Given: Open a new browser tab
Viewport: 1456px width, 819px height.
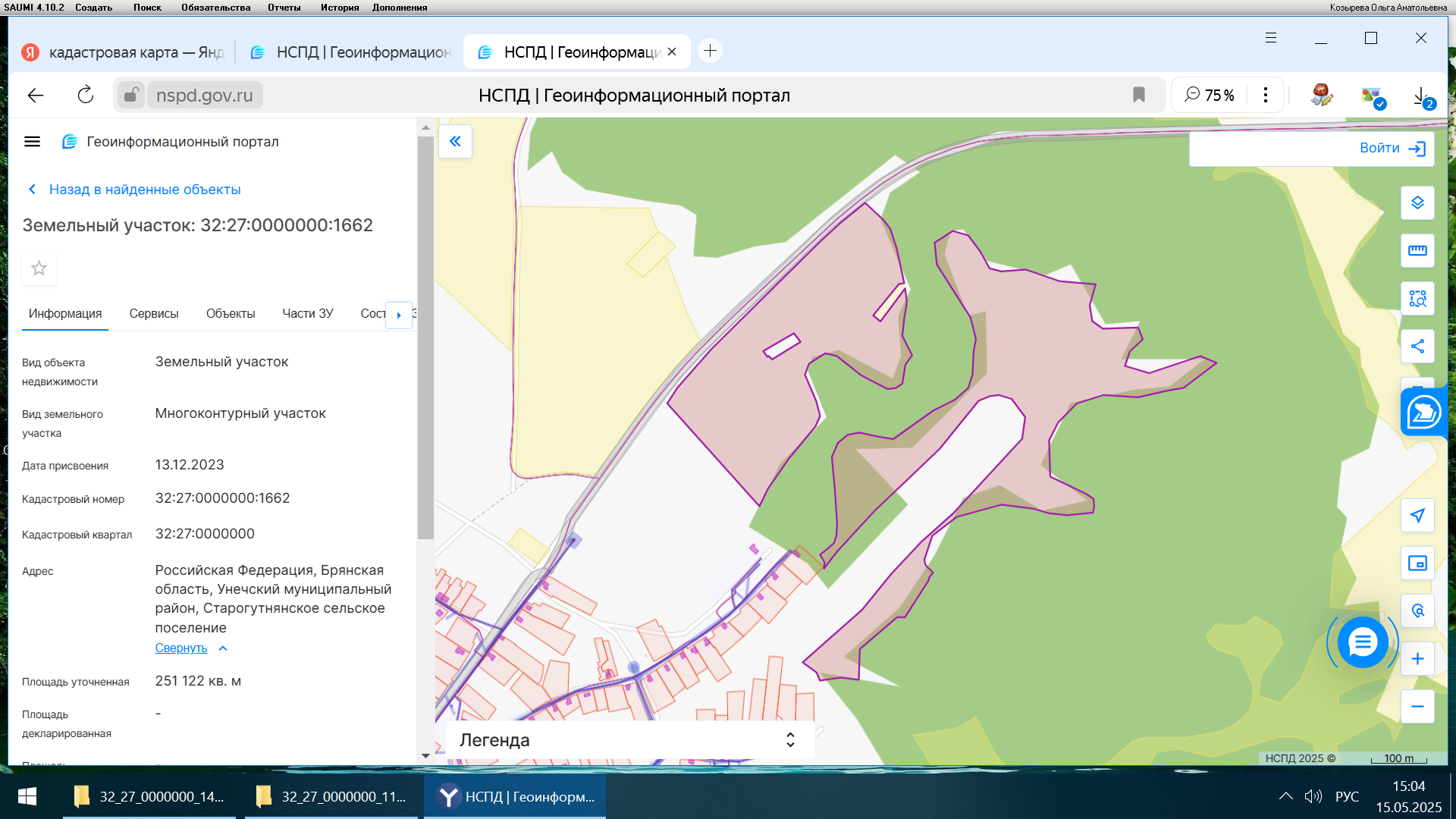Looking at the screenshot, I should [710, 51].
